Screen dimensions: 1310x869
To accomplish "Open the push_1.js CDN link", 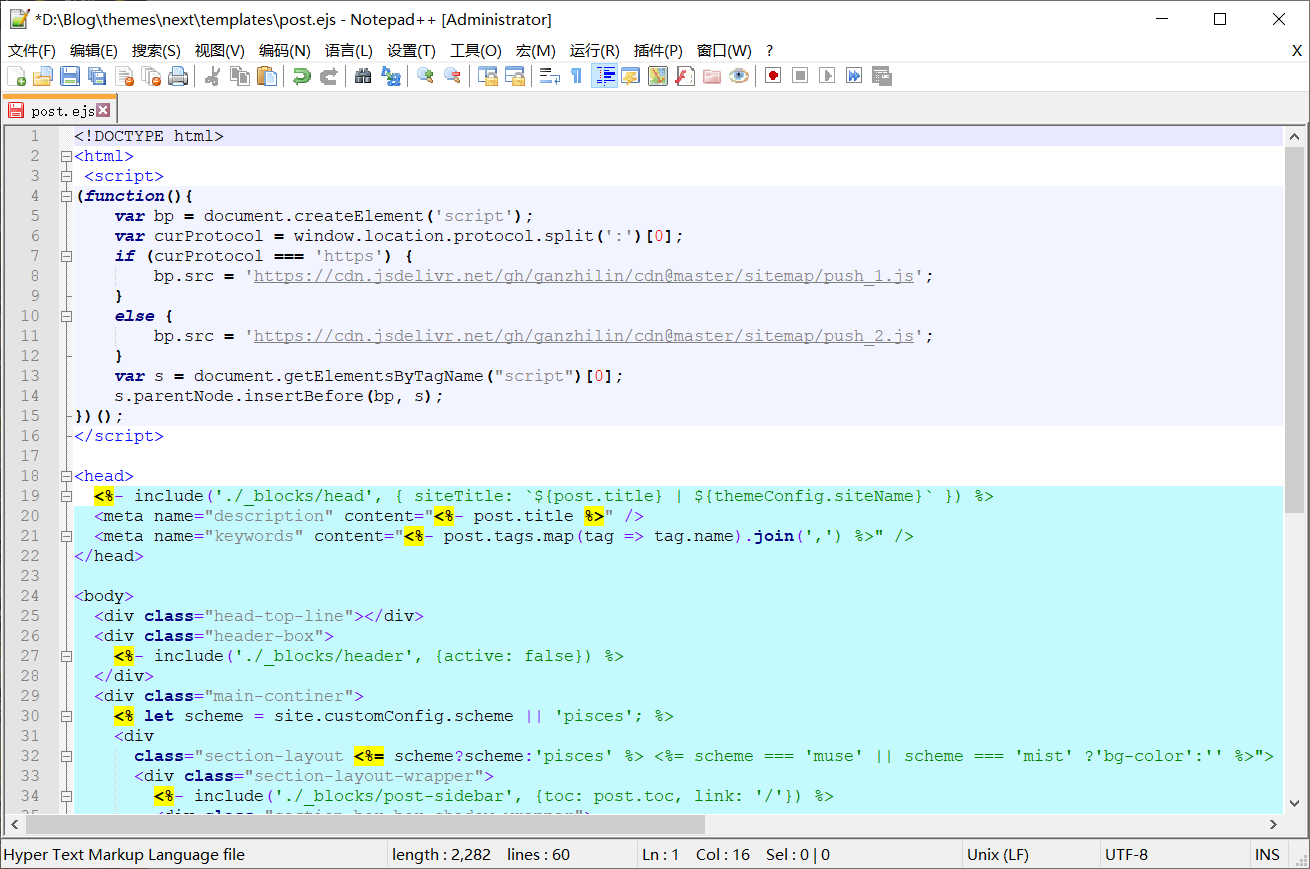I will tap(584, 276).
